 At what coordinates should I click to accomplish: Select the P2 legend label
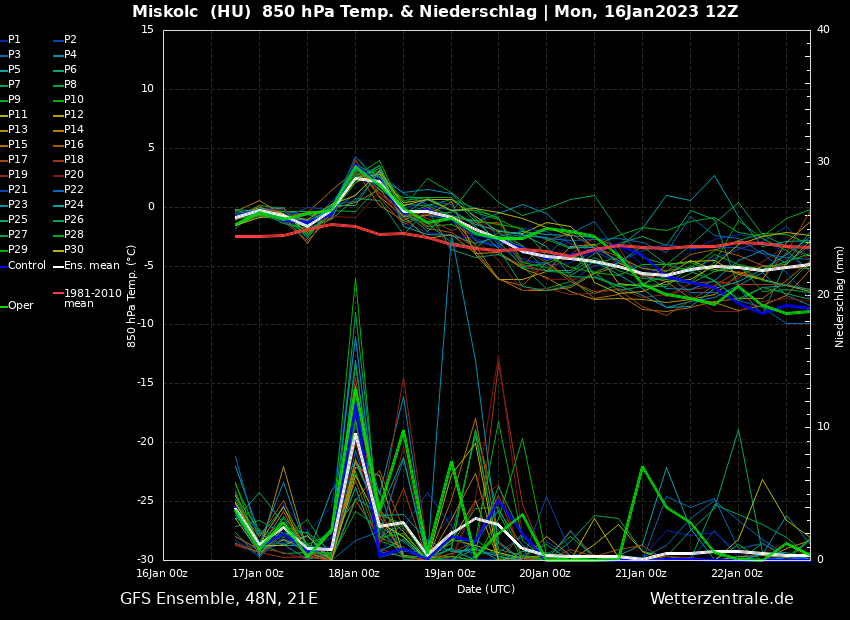pyautogui.click(x=70, y=40)
